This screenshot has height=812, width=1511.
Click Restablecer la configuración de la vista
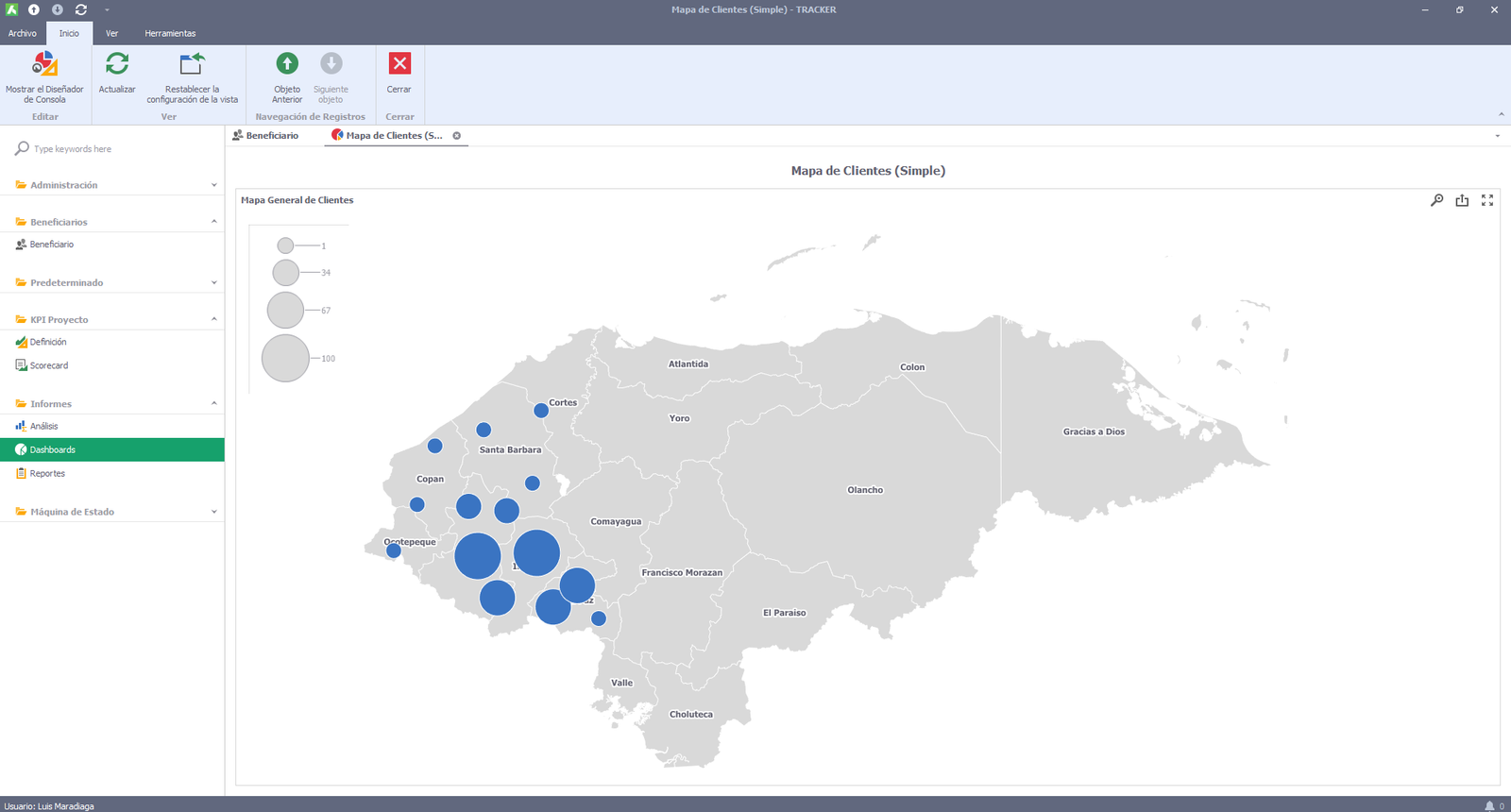click(x=192, y=76)
